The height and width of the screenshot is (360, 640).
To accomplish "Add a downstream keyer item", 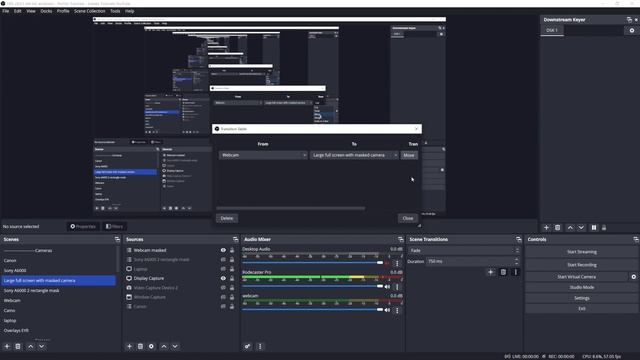I will click(547, 228).
